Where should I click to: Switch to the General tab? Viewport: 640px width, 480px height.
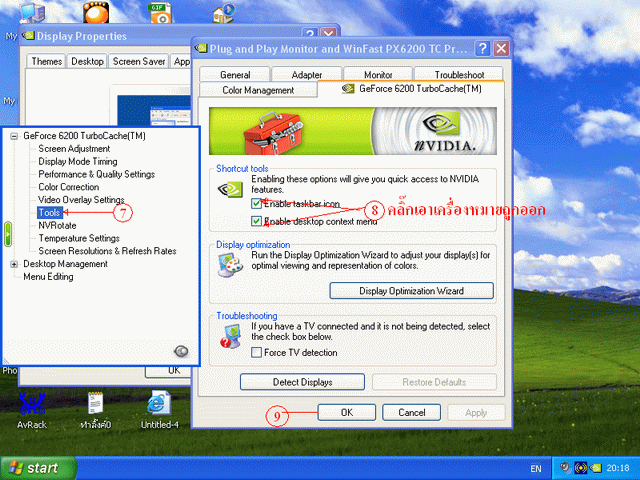coord(235,75)
